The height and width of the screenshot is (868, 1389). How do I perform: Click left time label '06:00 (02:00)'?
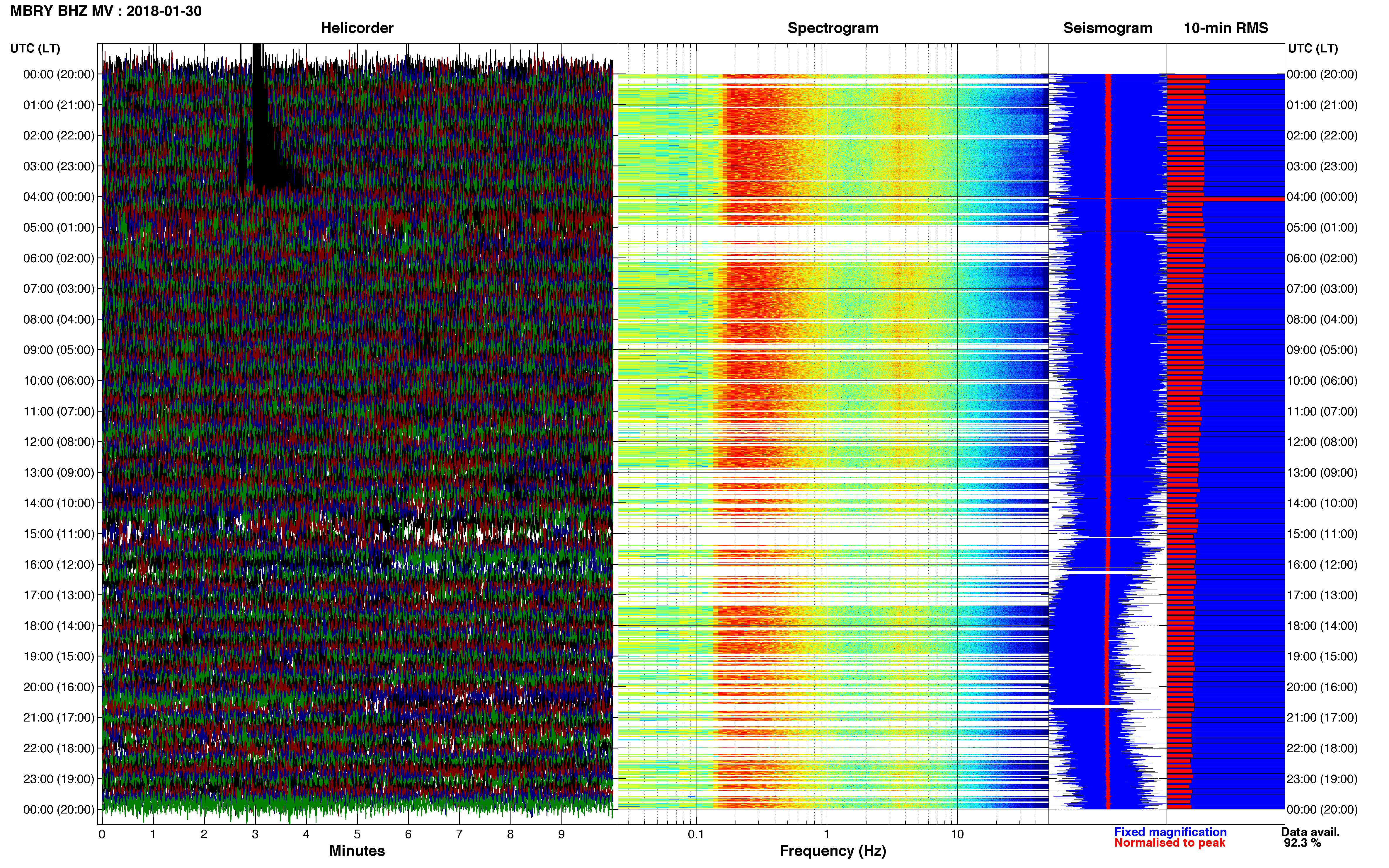tap(59, 258)
